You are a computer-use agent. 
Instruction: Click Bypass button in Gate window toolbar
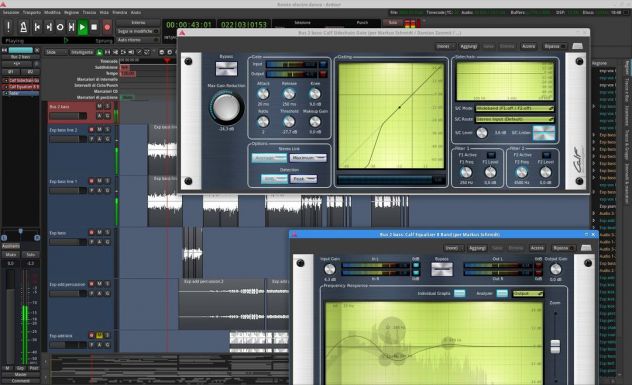[554, 46]
